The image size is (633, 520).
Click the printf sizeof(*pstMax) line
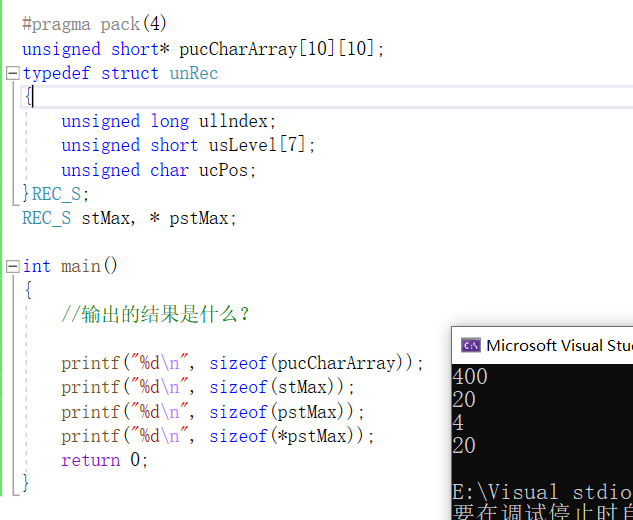pyautogui.click(x=218, y=436)
